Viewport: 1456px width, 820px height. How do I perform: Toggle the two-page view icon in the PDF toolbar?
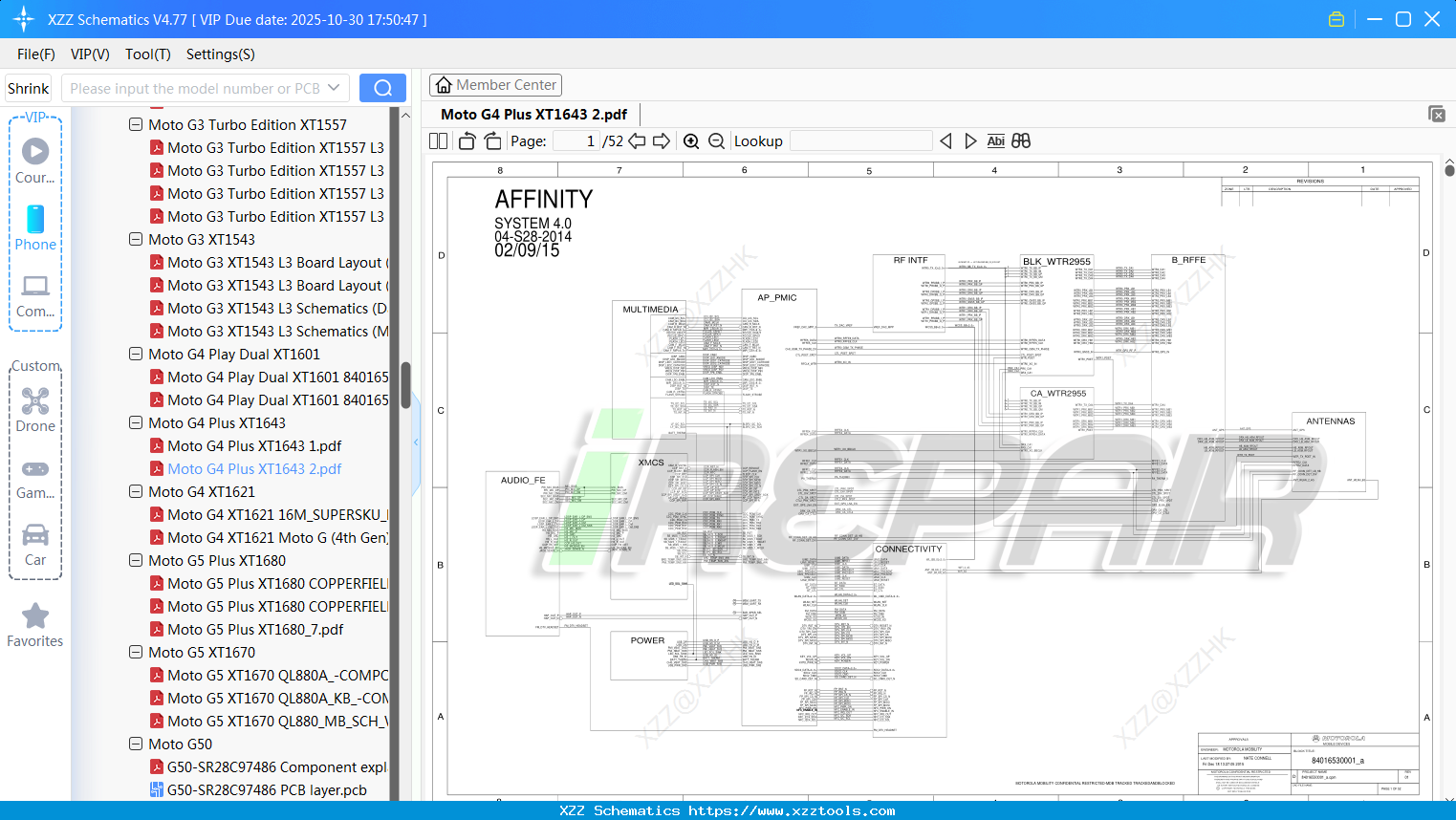point(439,141)
